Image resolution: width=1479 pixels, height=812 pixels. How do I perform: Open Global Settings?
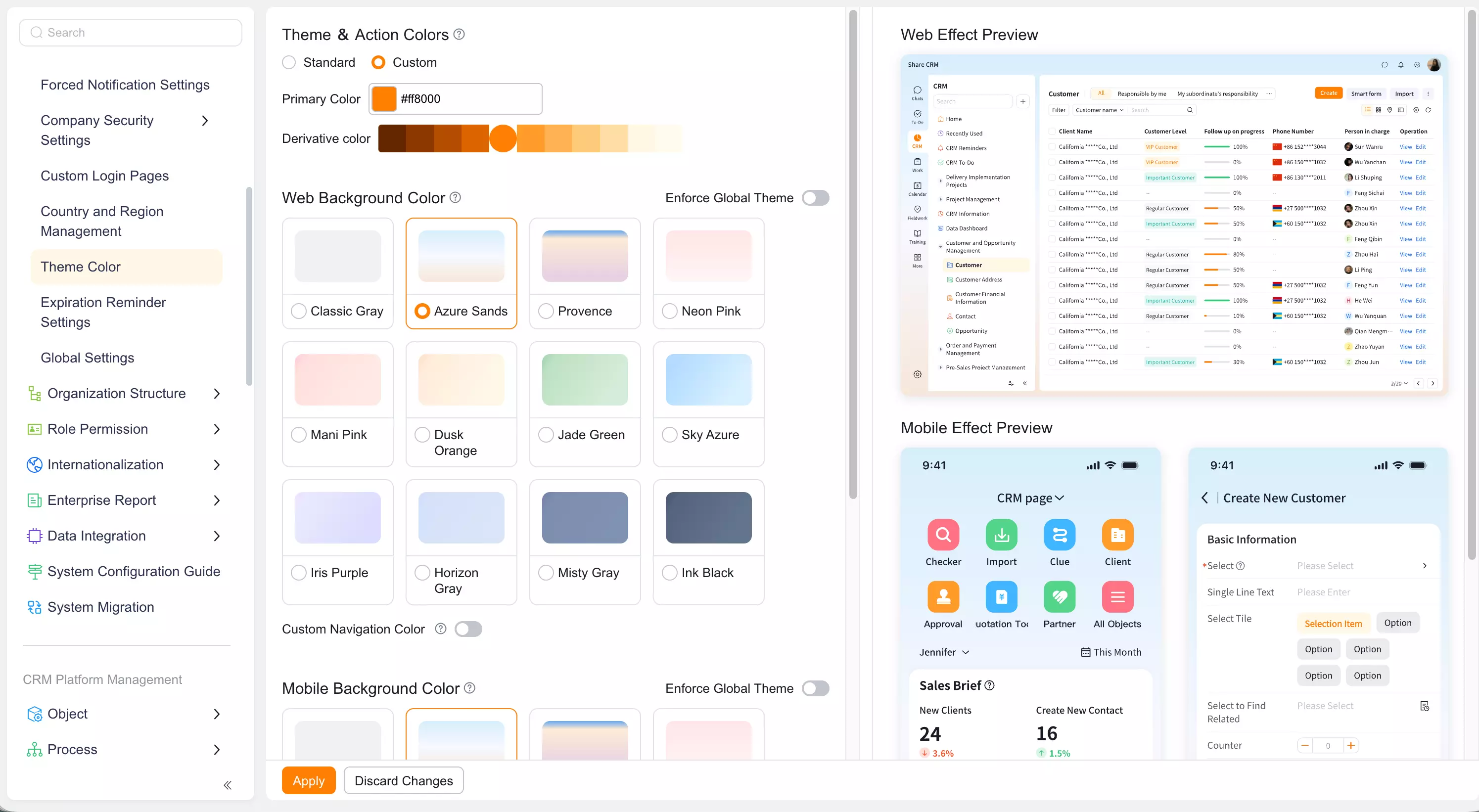[87, 357]
